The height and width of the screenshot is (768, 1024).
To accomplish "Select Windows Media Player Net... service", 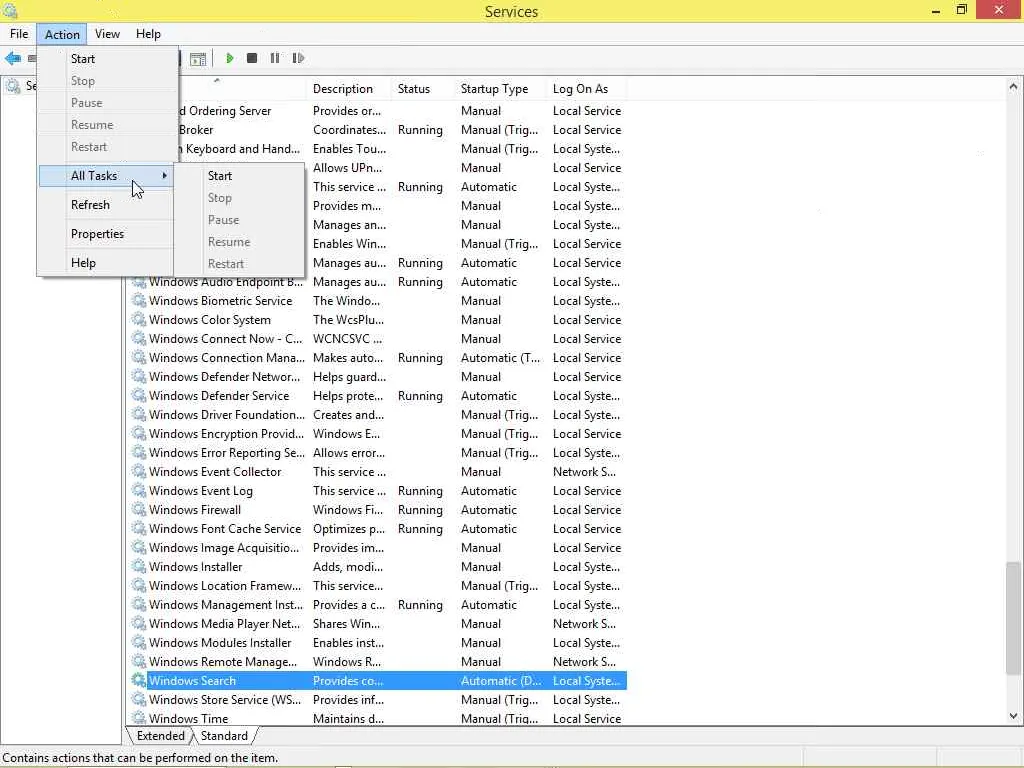I will click(x=224, y=624).
